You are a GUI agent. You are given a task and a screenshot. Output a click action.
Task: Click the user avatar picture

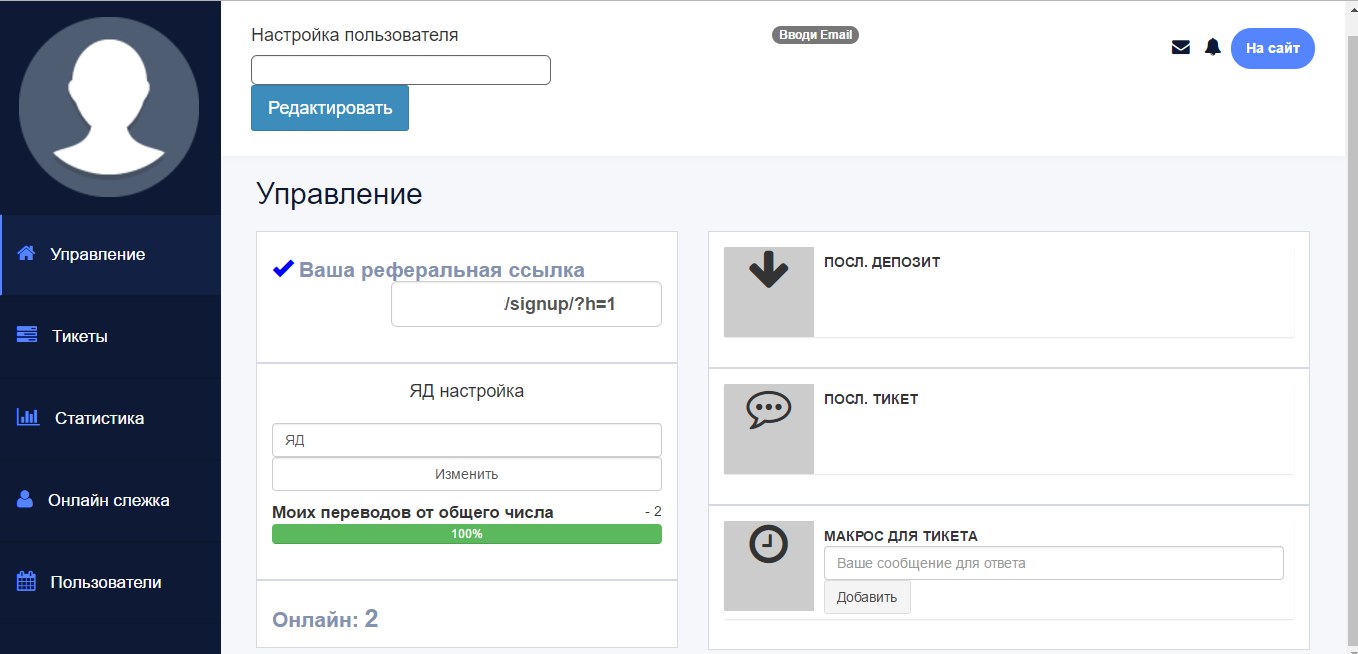coord(109,105)
